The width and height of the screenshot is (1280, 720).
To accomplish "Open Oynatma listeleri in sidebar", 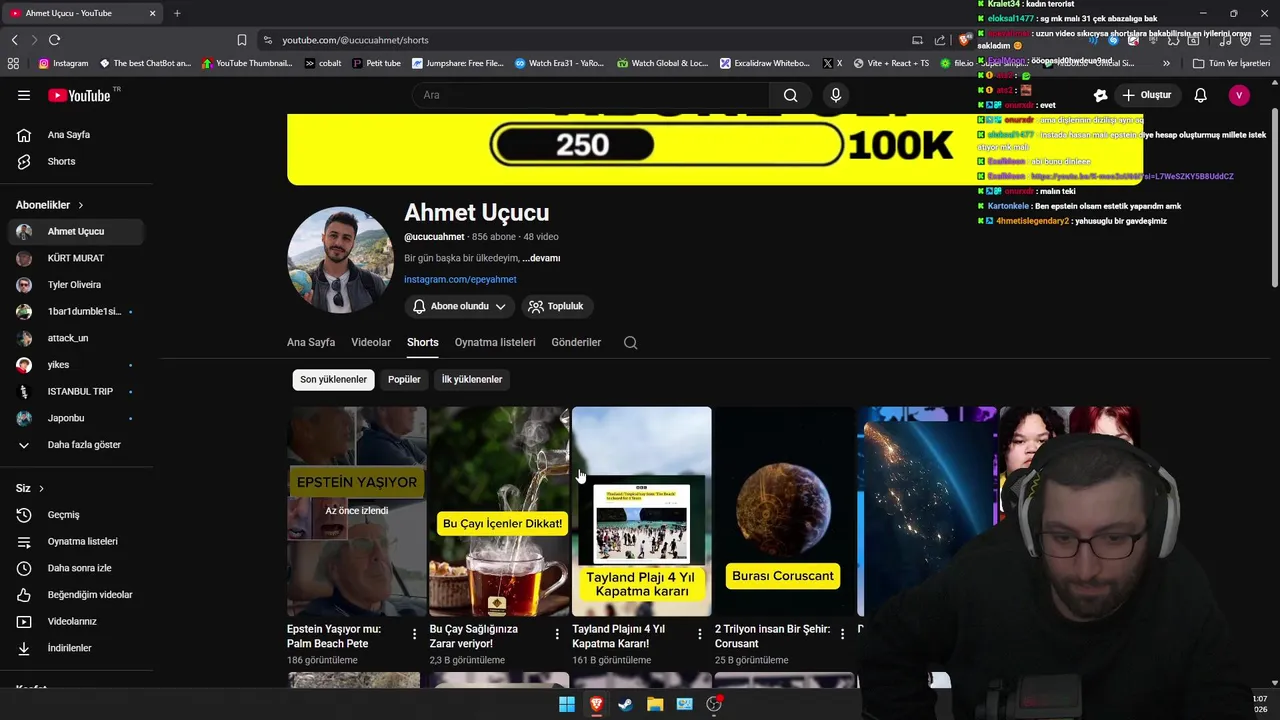I will point(83,541).
